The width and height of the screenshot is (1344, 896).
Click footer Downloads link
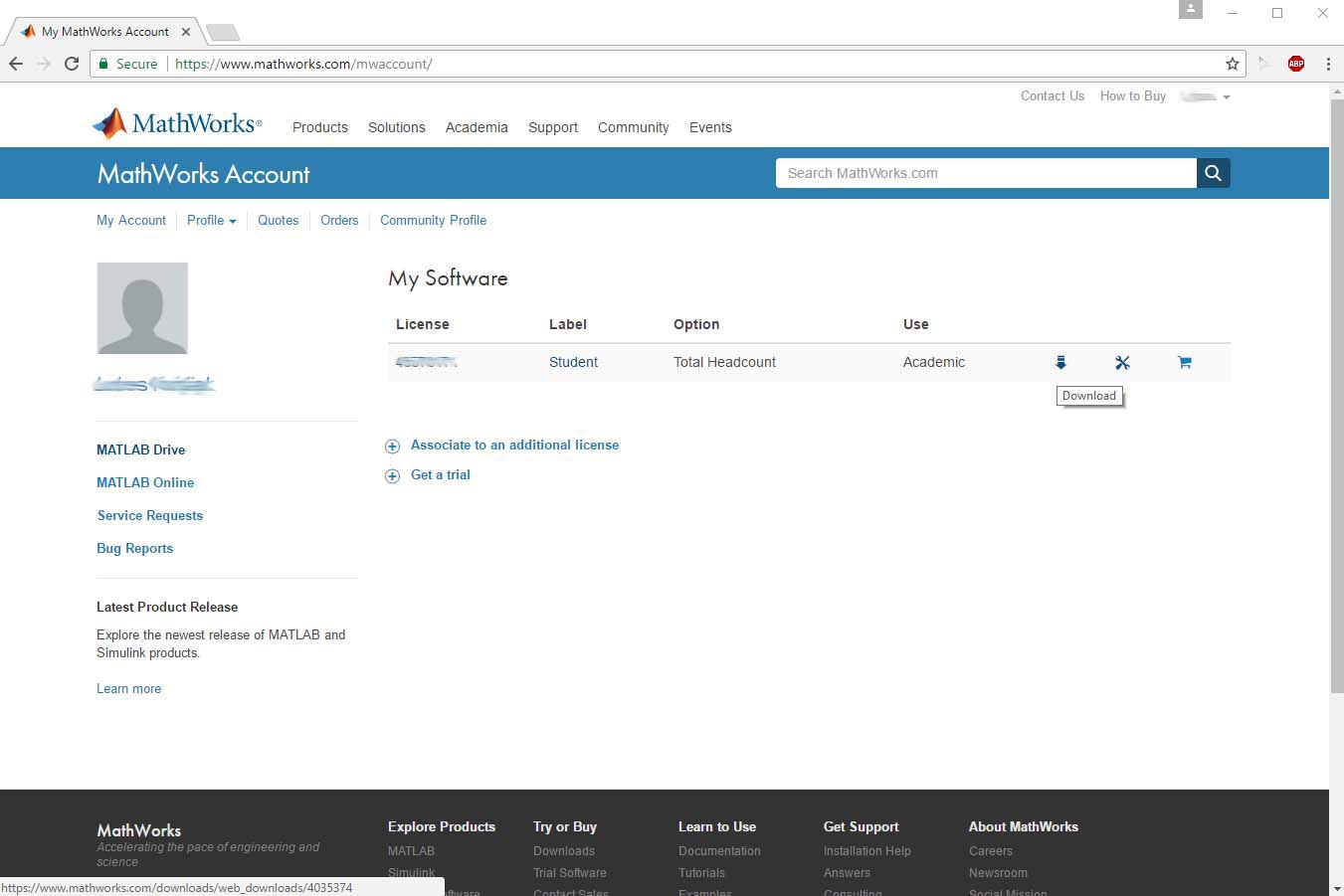(x=564, y=851)
